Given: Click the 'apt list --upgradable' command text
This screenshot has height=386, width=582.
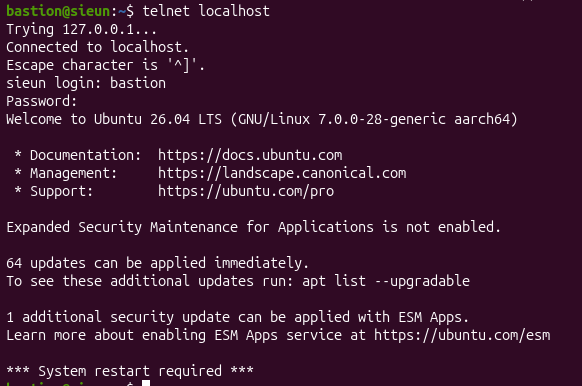Looking at the screenshot, I should [x=386, y=281].
